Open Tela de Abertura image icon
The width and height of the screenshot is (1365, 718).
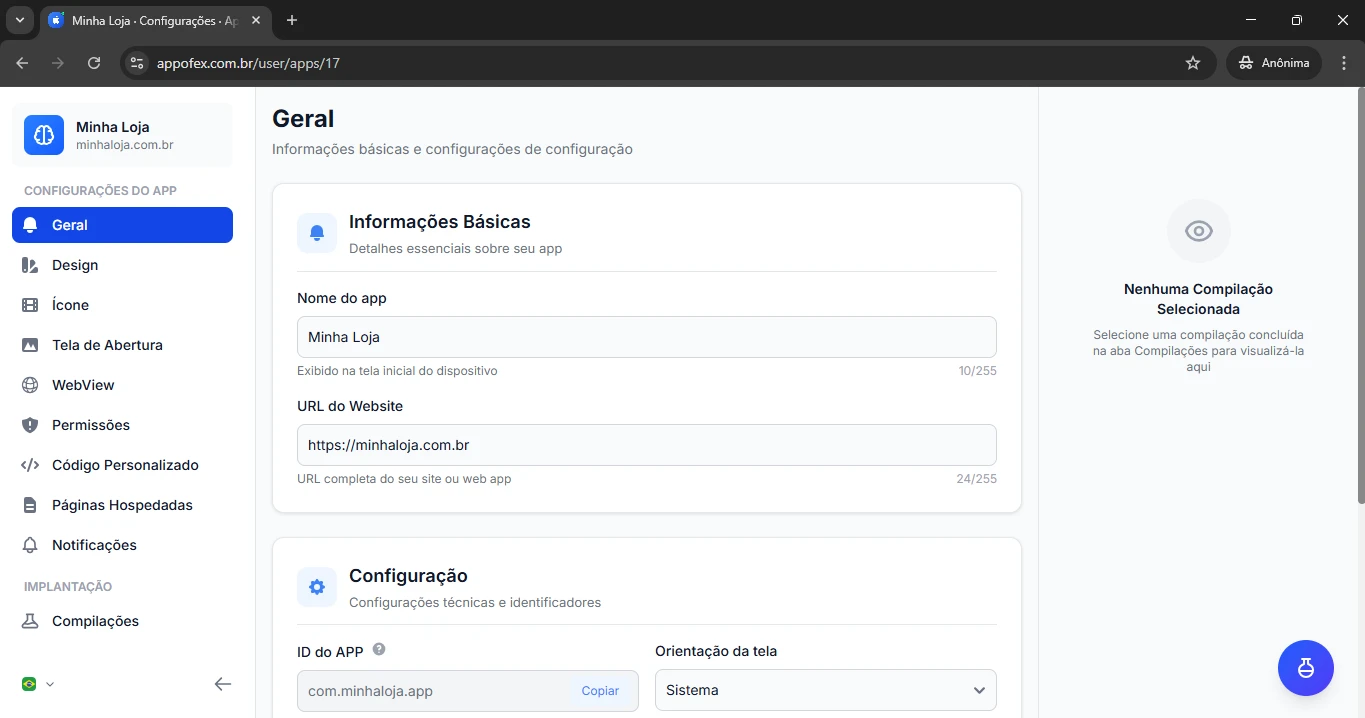[30, 345]
